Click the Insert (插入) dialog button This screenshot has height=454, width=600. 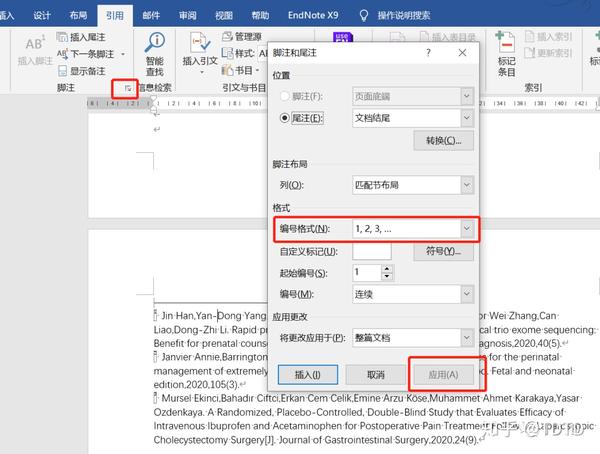(308, 375)
